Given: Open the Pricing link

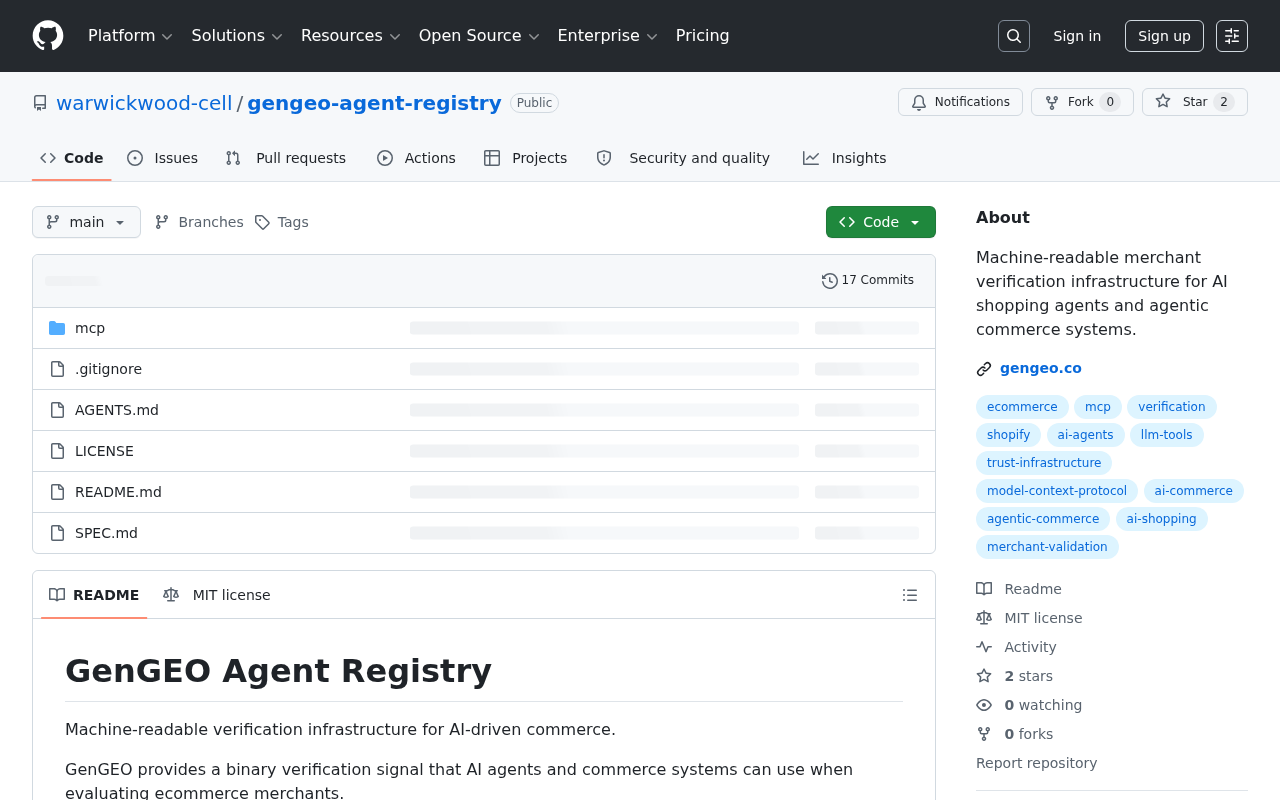Looking at the screenshot, I should click(703, 36).
